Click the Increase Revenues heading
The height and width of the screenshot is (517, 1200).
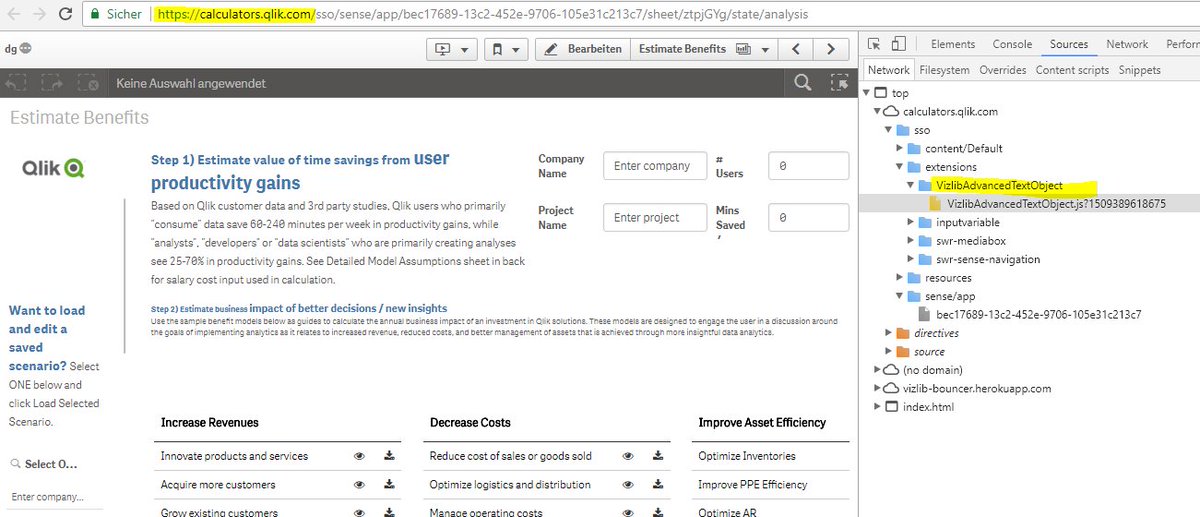click(x=209, y=423)
